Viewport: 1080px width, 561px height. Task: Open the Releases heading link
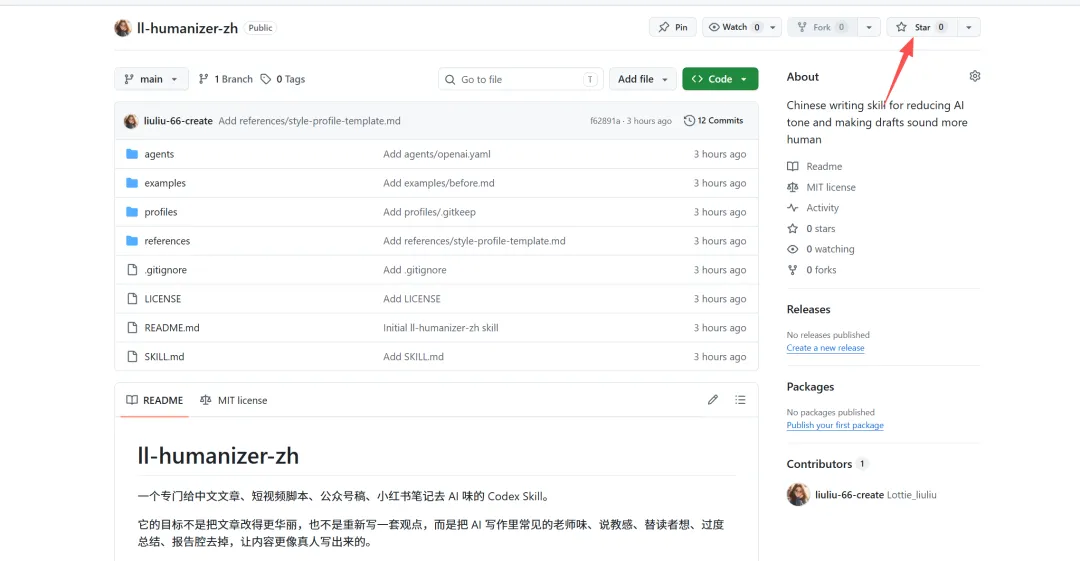tap(809, 309)
